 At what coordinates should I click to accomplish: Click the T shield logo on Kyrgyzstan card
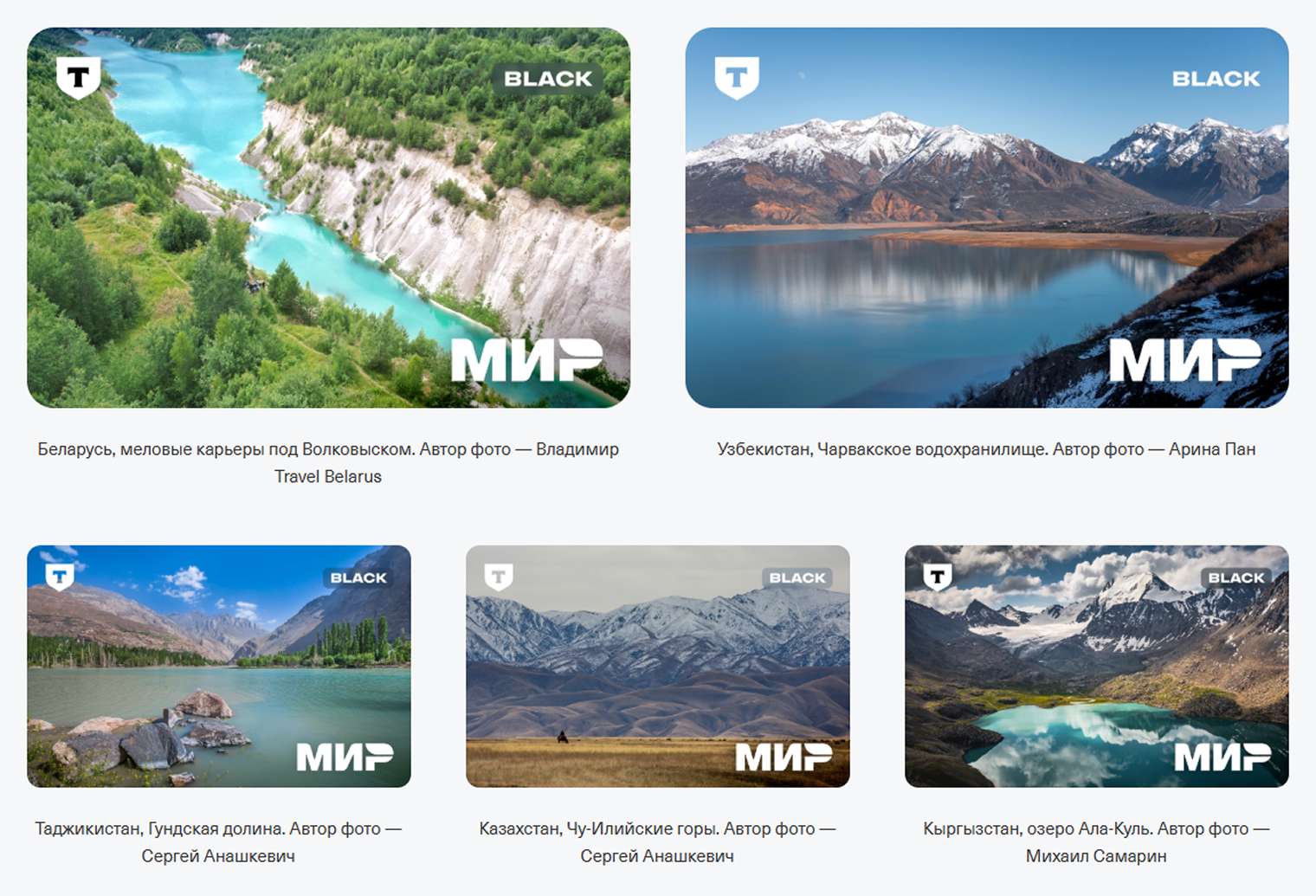[938, 577]
